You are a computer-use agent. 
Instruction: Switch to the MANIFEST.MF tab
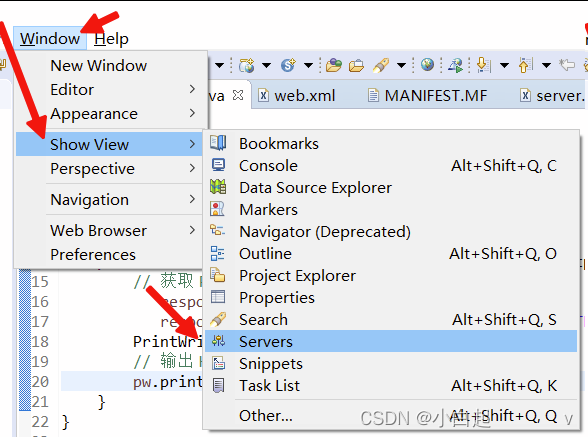point(428,96)
